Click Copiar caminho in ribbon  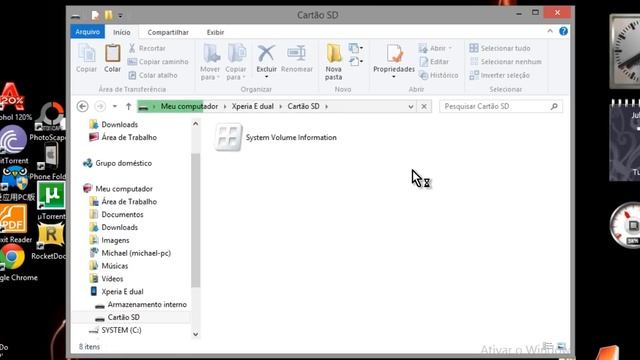point(158,62)
